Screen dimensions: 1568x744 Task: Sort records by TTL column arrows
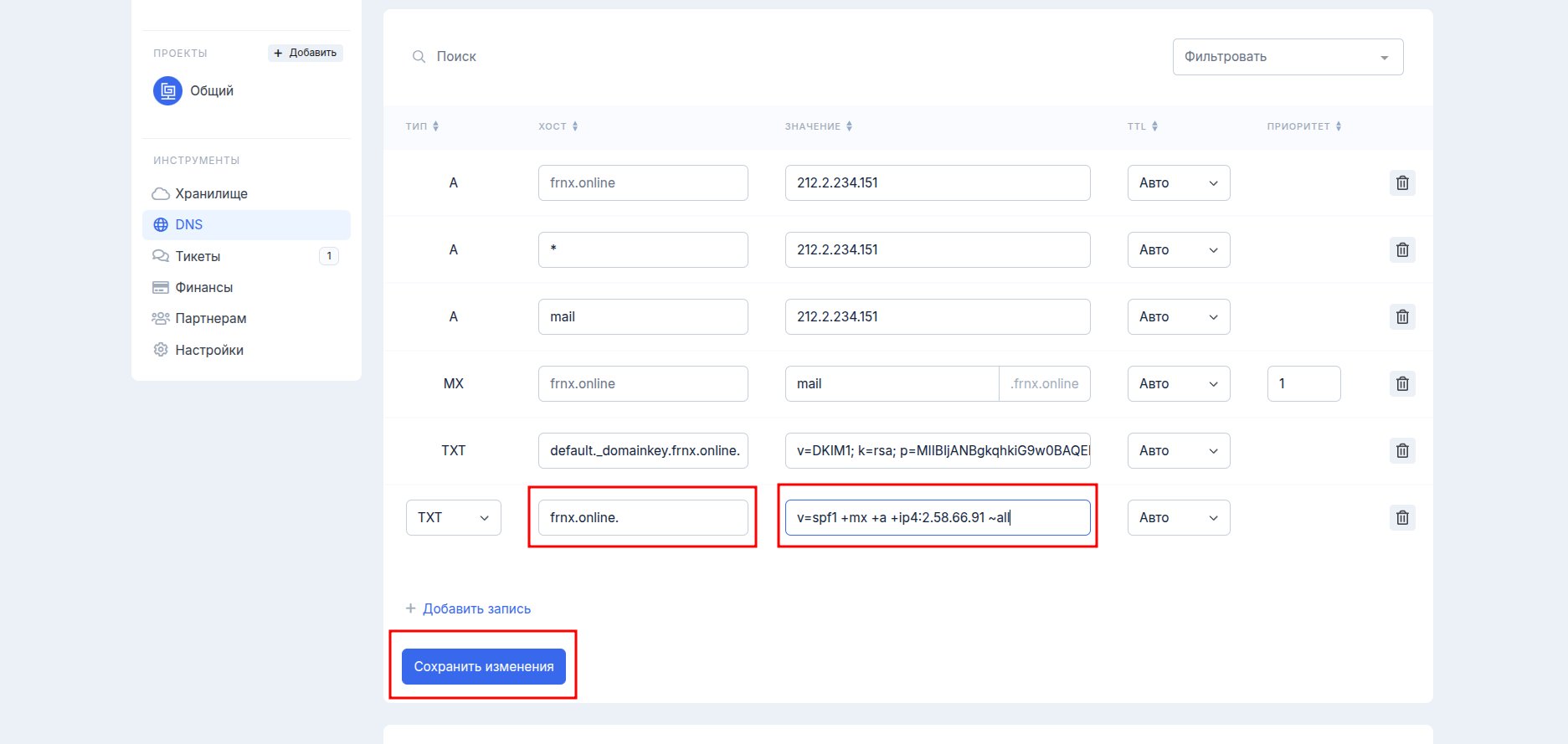coord(1154,126)
